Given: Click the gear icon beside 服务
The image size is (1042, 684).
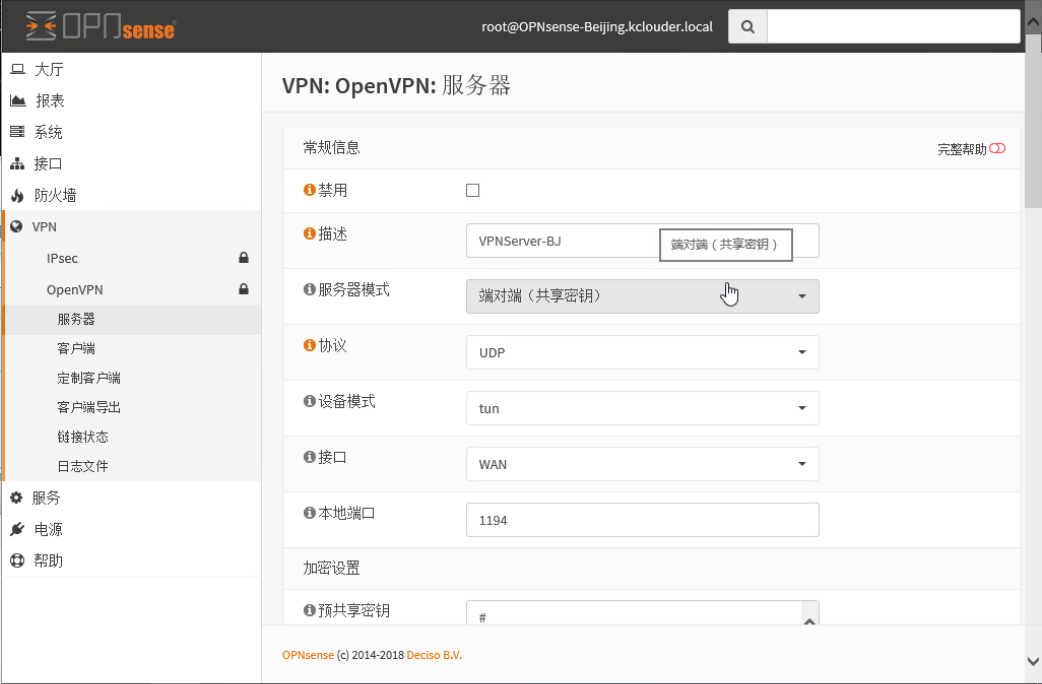Looking at the screenshot, I should [17, 497].
